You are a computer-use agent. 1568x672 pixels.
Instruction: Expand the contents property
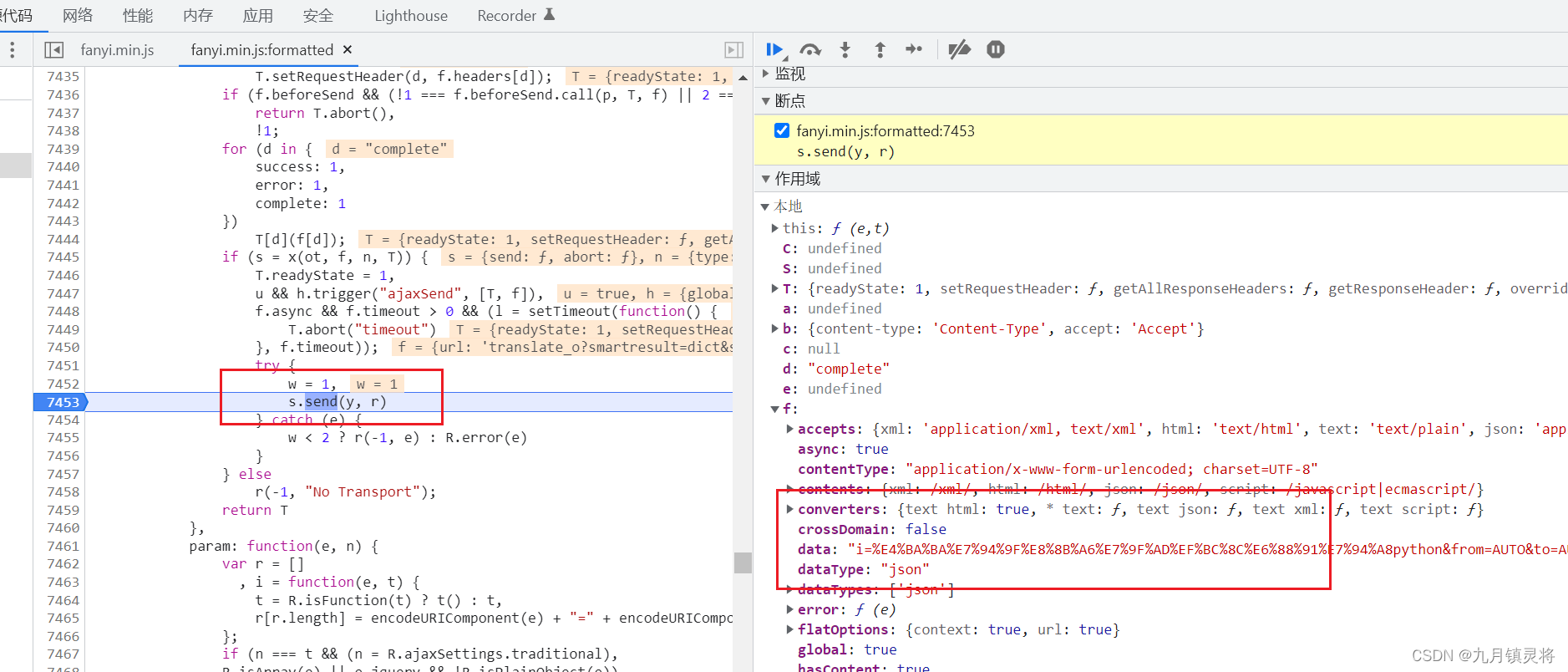(789, 489)
